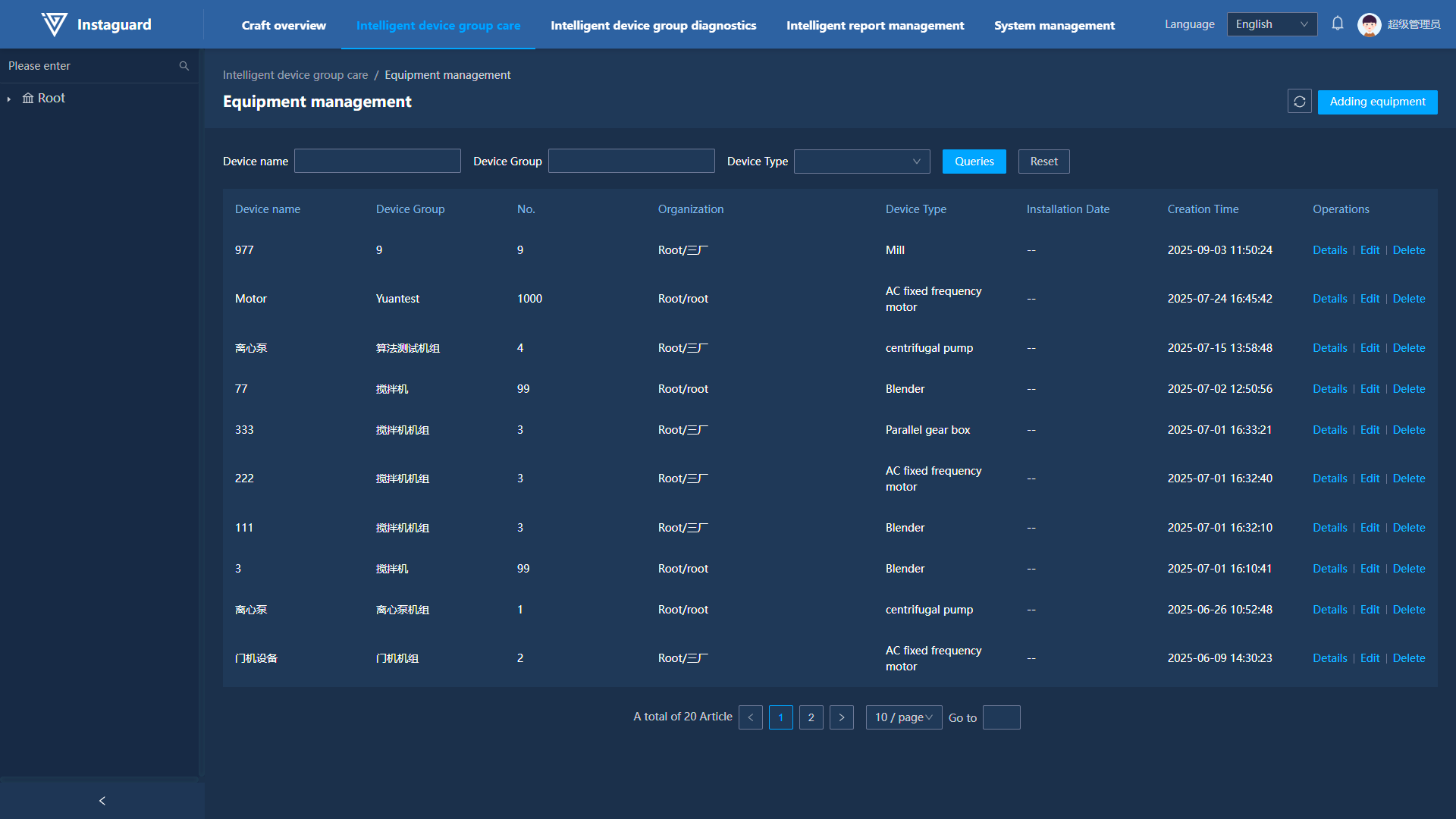The height and width of the screenshot is (819, 1456).
Task: Delete the 977 device row
Action: 1408,250
